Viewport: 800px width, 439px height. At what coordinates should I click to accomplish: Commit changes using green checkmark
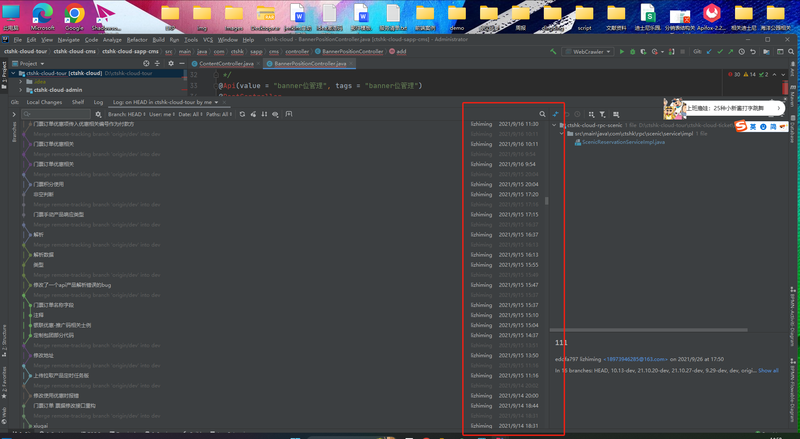click(720, 52)
